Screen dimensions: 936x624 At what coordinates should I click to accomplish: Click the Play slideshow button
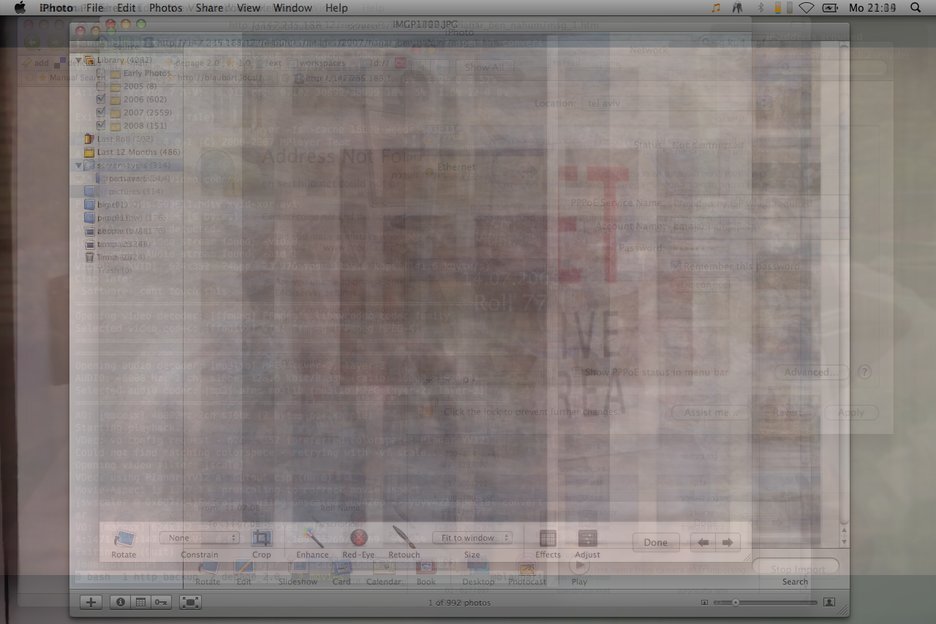coord(579,568)
